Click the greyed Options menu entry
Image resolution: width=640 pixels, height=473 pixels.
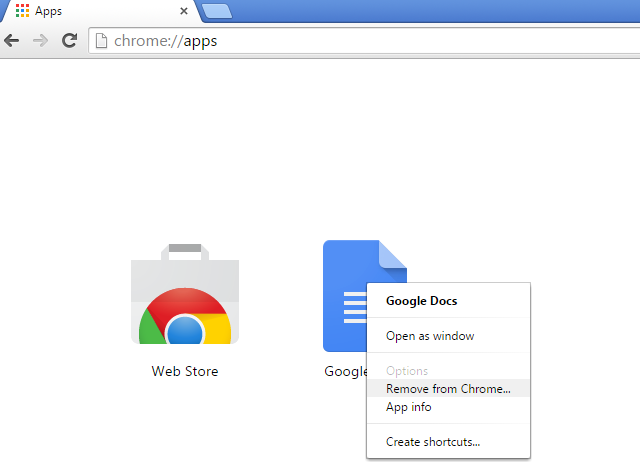[448, 371]
